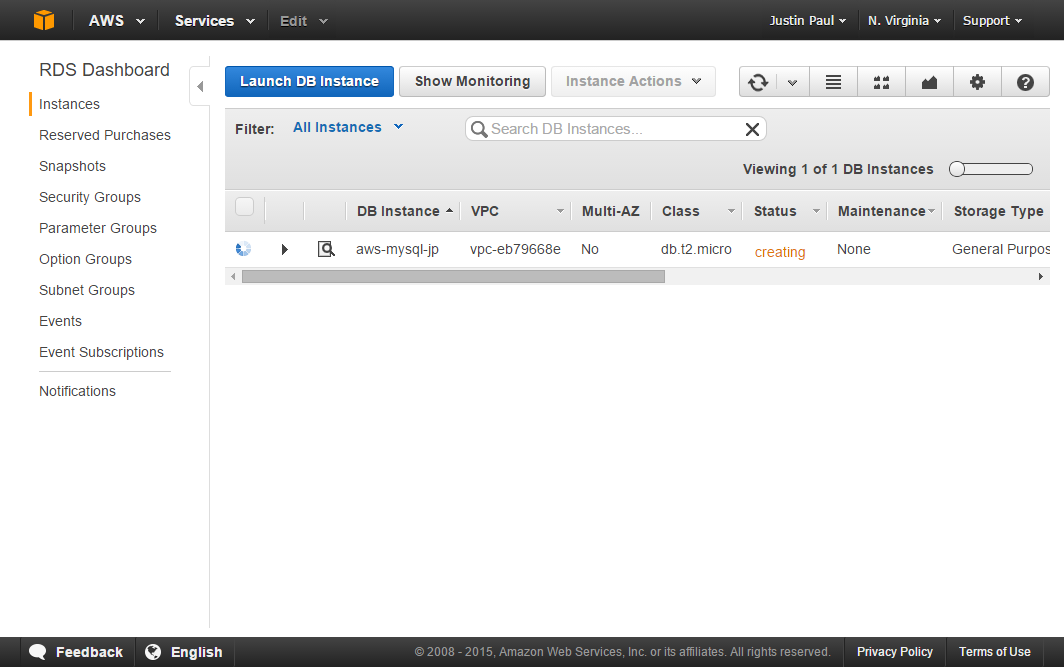Click the loading spinner on aws-mysql-jp row
Screen dimensions: 1064x667
pyautogui.click(x=244, y=249)
